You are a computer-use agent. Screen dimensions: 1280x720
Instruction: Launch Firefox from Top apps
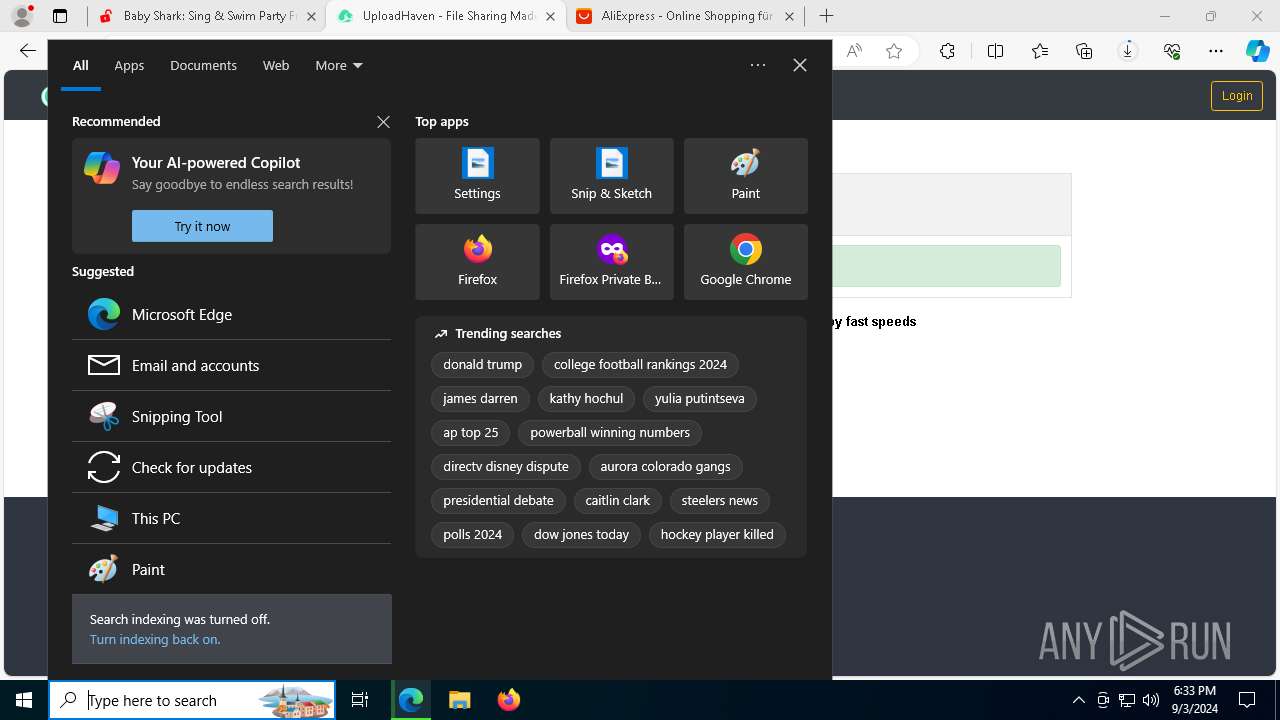tap(477, 262)
